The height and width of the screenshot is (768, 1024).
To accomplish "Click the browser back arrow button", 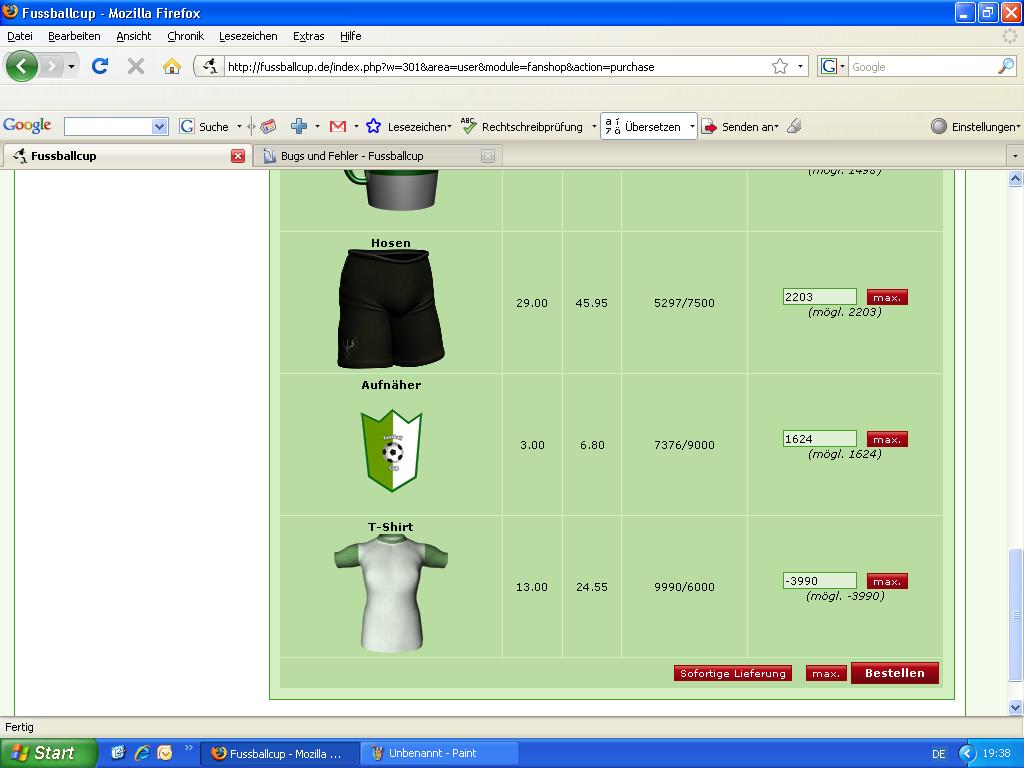I will [22, 66].
